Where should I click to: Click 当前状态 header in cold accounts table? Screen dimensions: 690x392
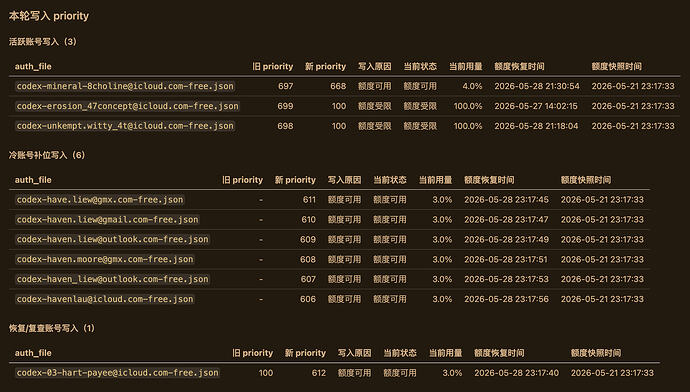pos(390,180)
